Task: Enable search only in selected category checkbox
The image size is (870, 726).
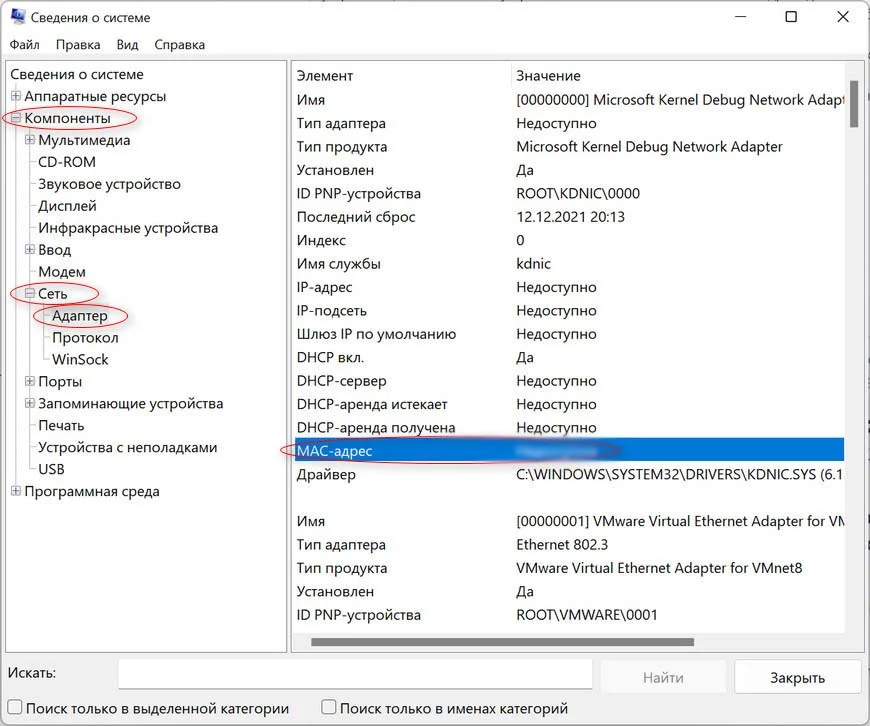Action: pyautogui.click(x=15, y=708)
